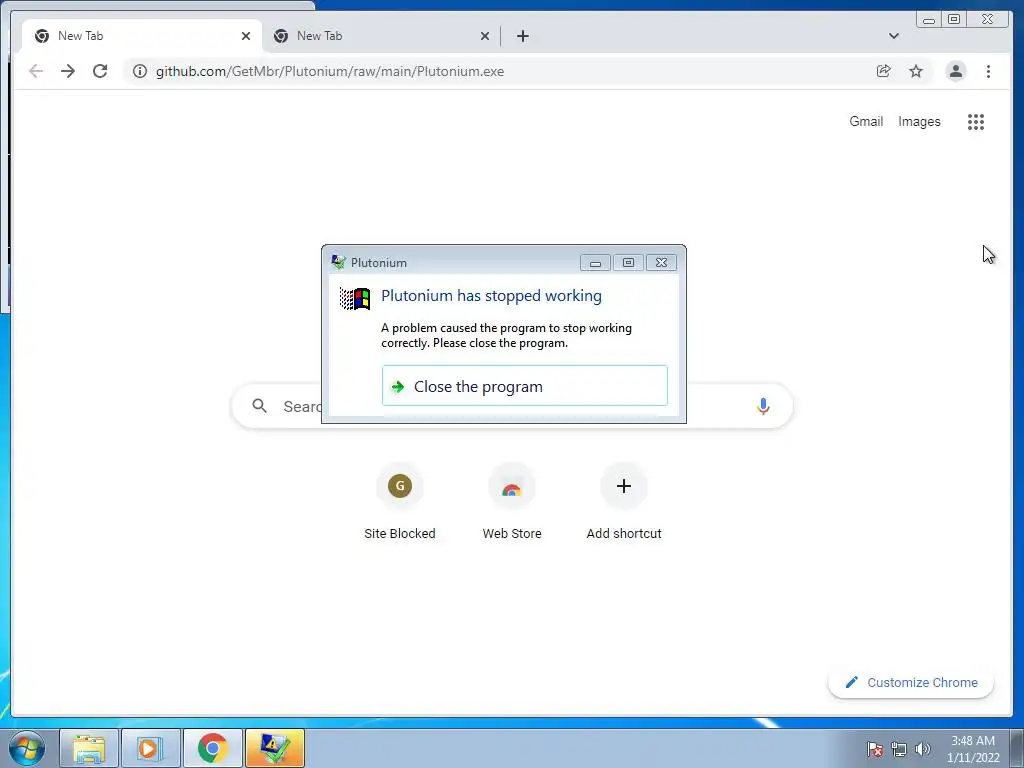This screenshot has height=768, width=1024.
Task: Open the Chrome profile avatar
Action: [x=955, y=71]
